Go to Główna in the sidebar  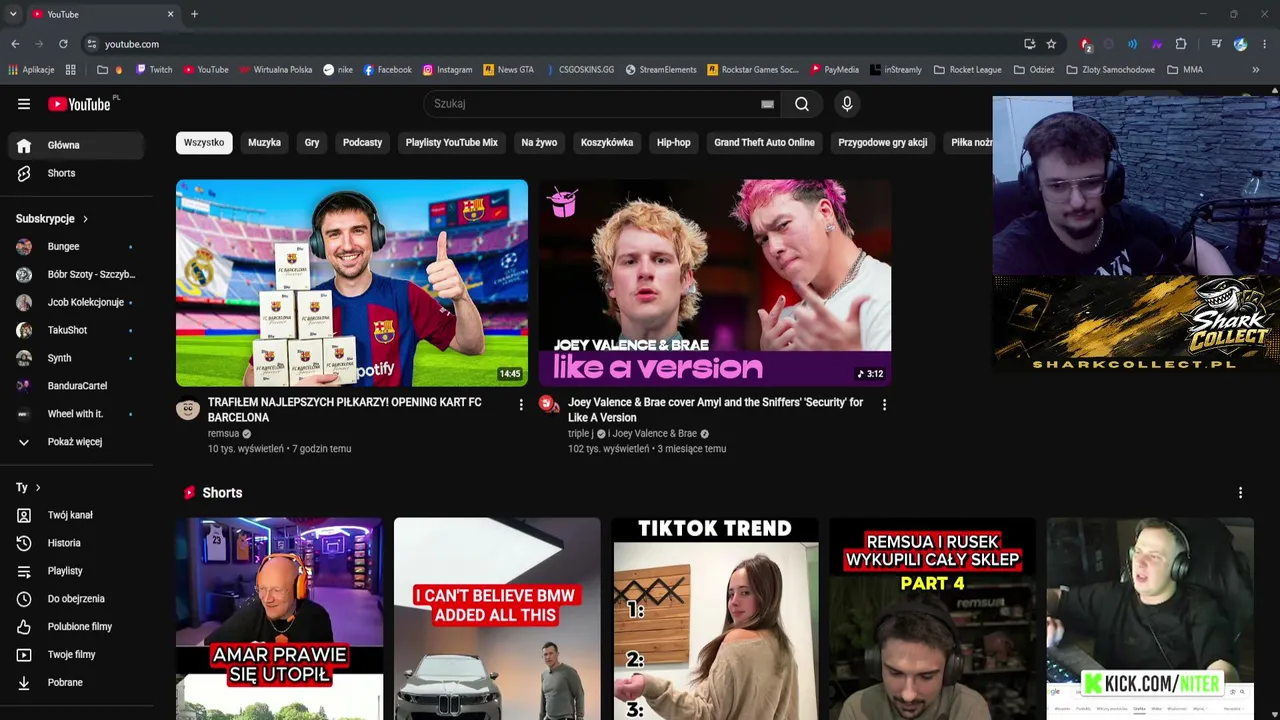76,145
